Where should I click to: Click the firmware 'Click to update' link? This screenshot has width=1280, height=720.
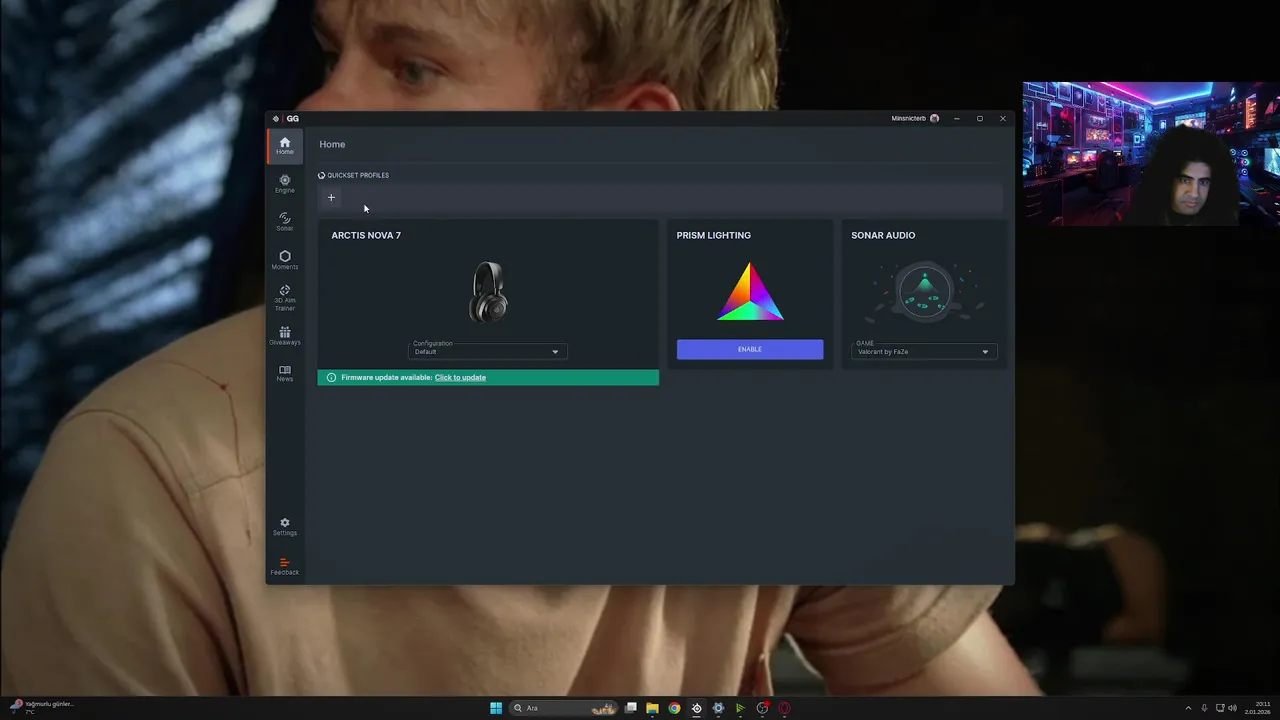pyautogui.click(x=460, y=377)
